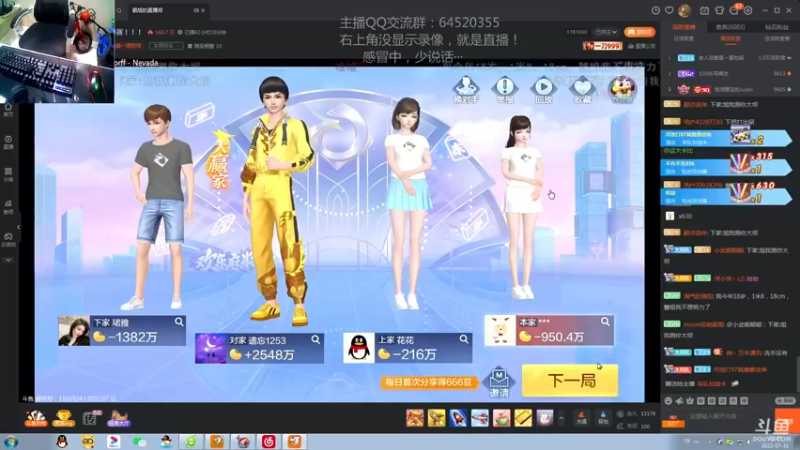Click the emoji smiley icon in chat toolbar
The image size is (800, 450).
tap(668, 401)
